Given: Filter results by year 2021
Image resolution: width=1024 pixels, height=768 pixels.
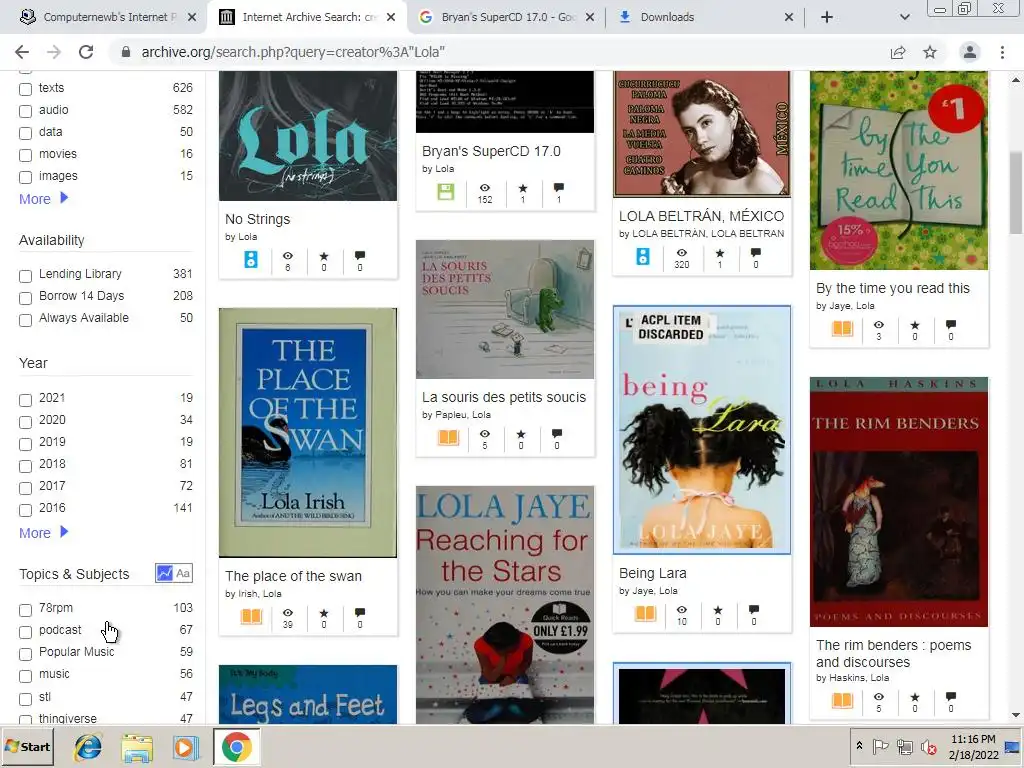Looking at the screenshot, I should coord(25,400).
